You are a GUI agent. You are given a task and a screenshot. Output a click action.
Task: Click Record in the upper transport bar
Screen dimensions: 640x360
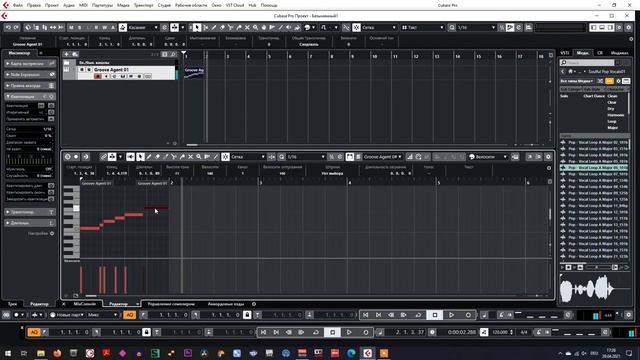click(468, 315)
